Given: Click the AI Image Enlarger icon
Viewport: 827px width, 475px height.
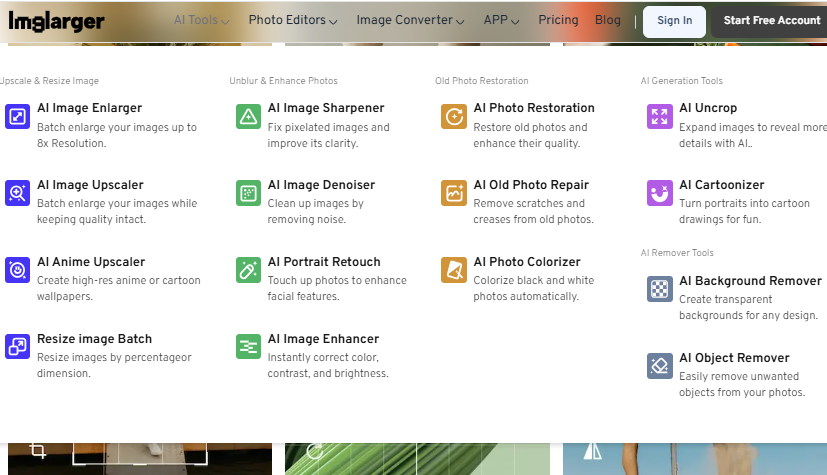Looking at the screenshot, I should coord(17,116).
